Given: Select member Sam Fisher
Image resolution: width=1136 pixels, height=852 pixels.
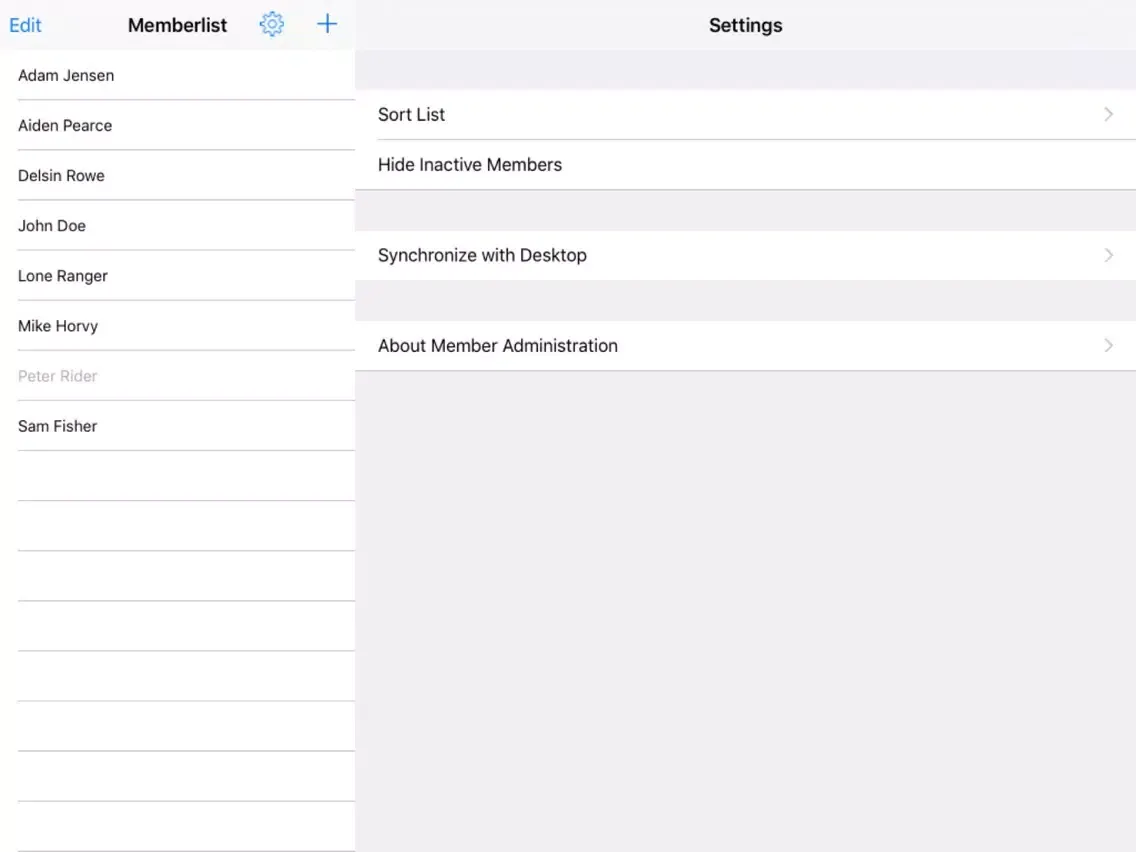Looking at the screenshot, I should 178,425.
